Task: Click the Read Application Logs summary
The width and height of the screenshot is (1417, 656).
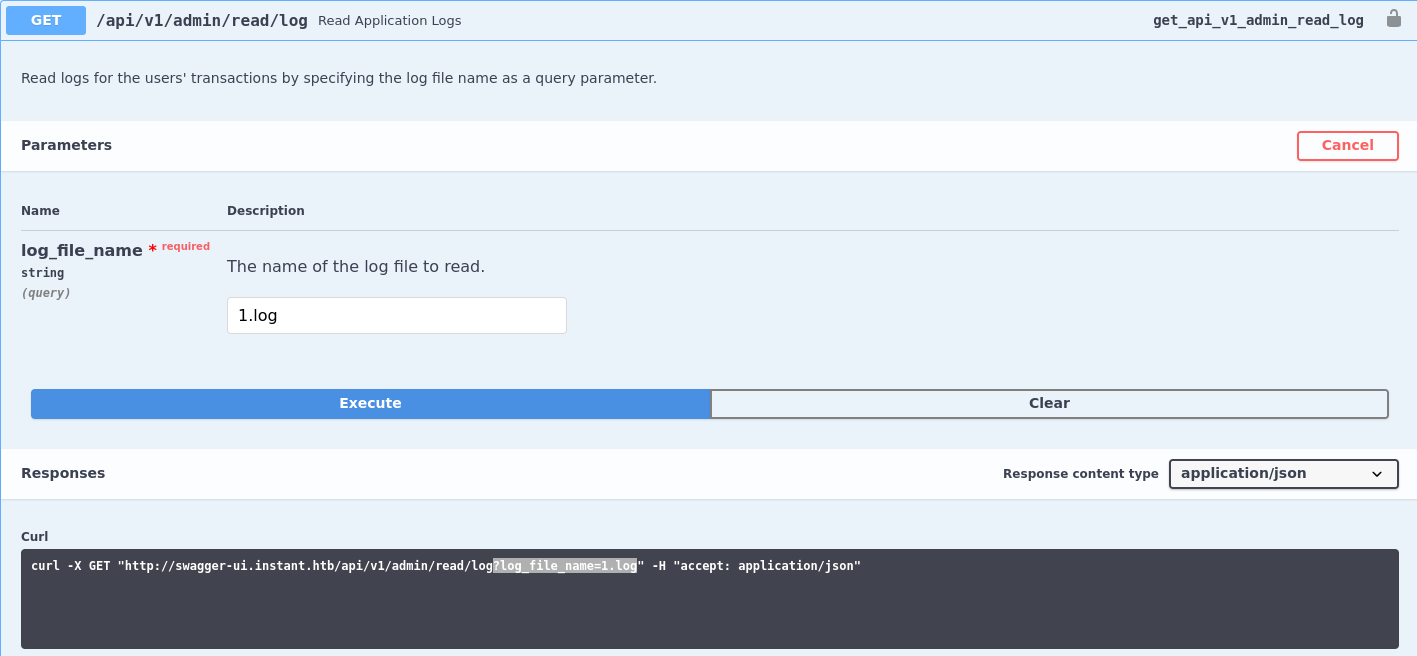Action: pyautogui.click(x=389, y=21)
